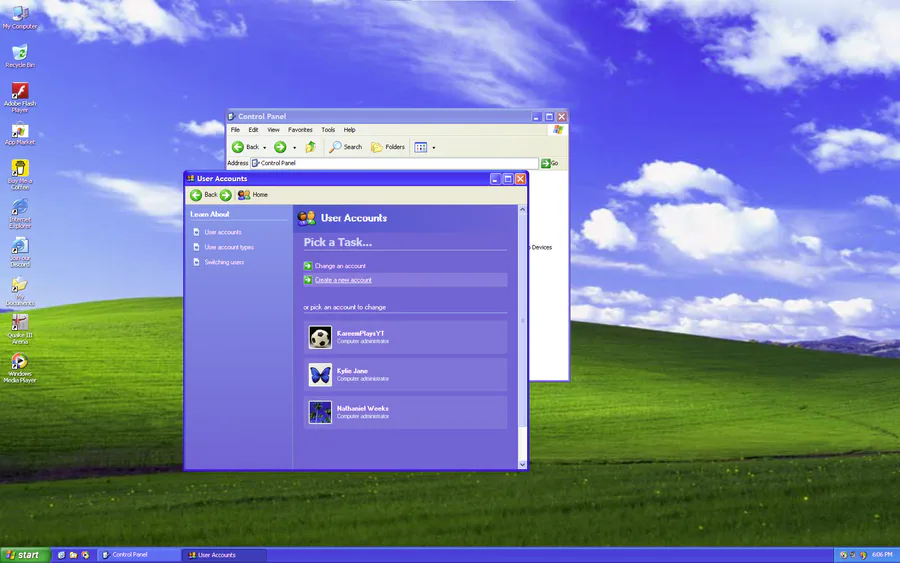Image resolution: width=900 pixels, height=563 pixels.
Task: Click the security shield tray icon
Action: tap(863, 555)
